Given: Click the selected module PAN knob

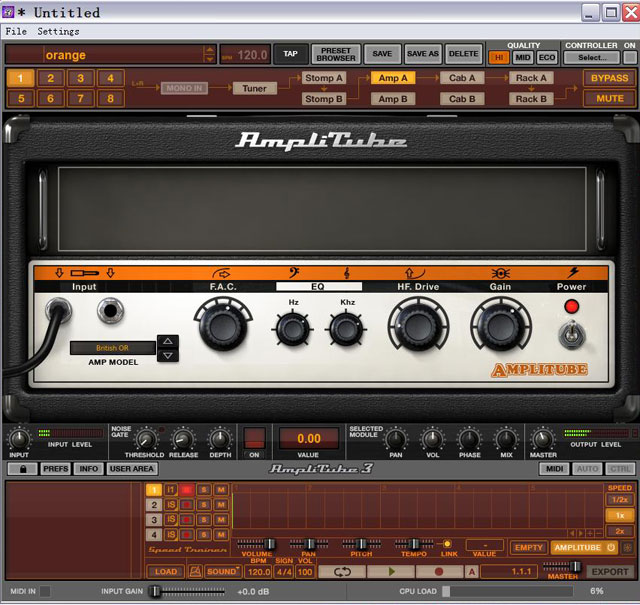Looking at the screenshot, I should pos(396,439).
